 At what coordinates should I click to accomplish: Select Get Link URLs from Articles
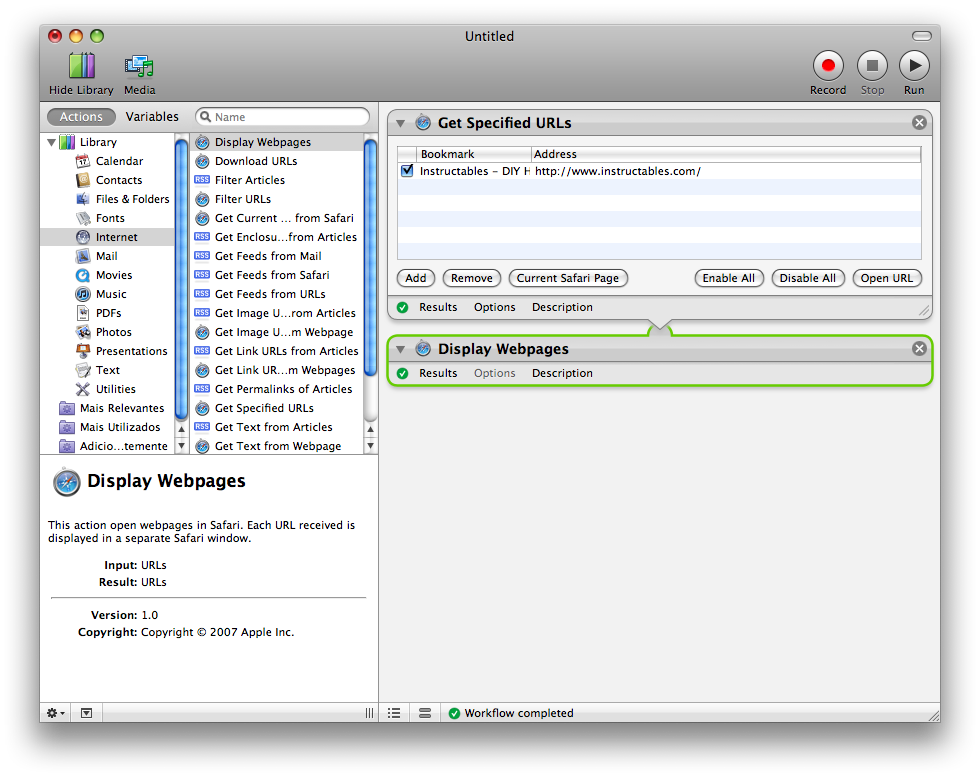pos(278,351)
